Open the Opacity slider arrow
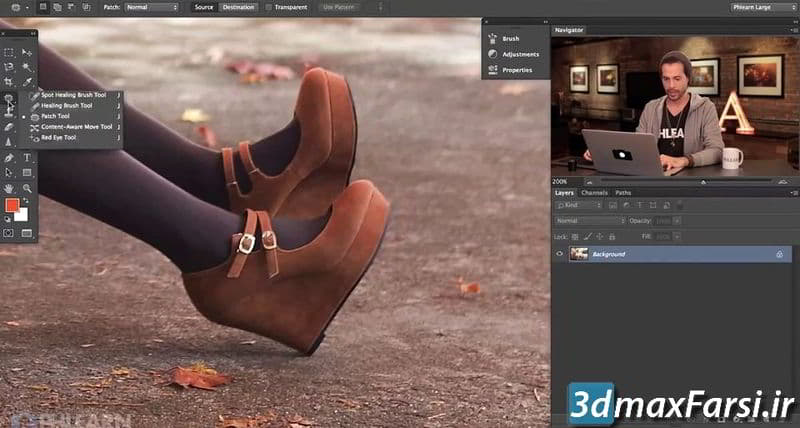 click(677, 221)
